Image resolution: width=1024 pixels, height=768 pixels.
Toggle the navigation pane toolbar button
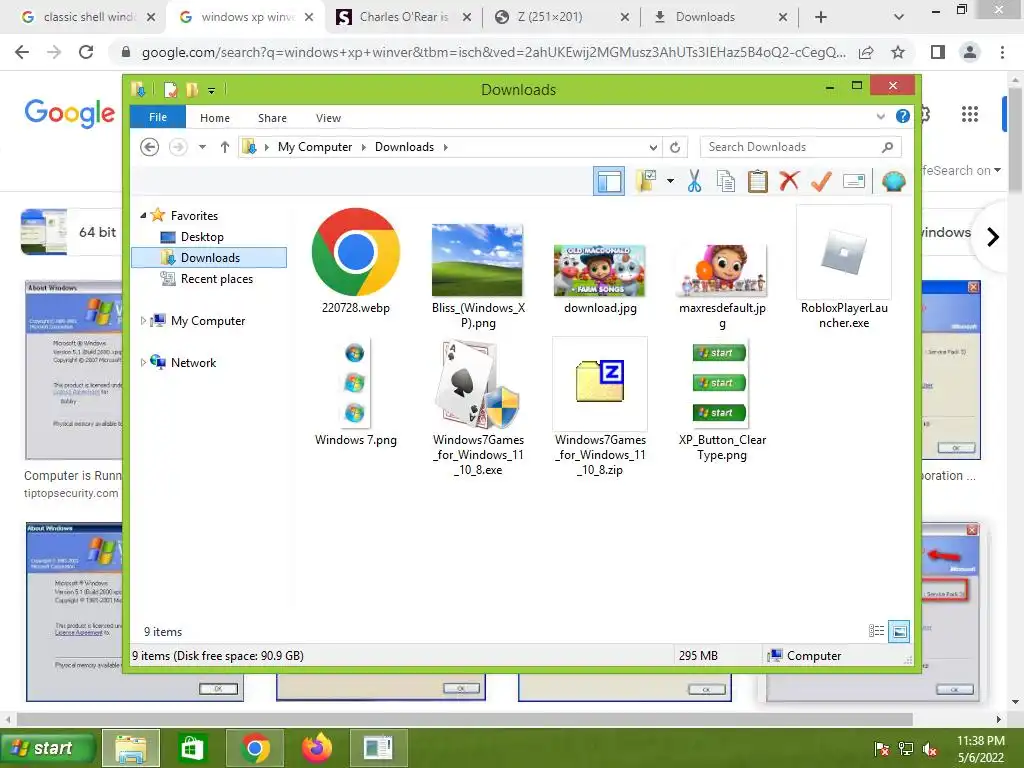click(x=609, y=181)
